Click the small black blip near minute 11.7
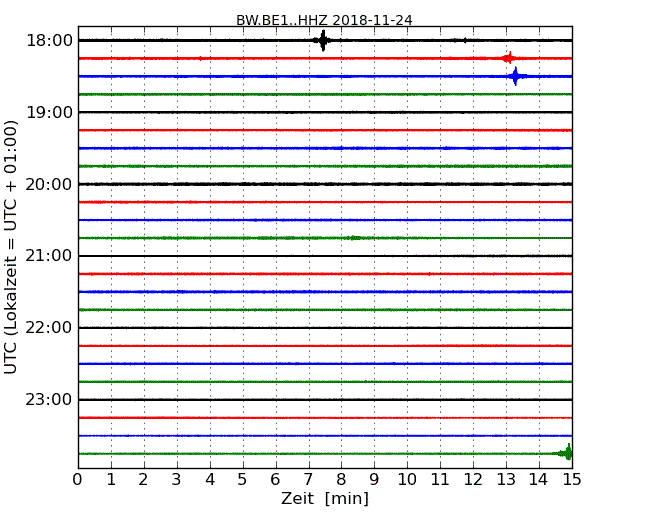The height and width of the screenshot is (520, 650). [x=465, y=40]
